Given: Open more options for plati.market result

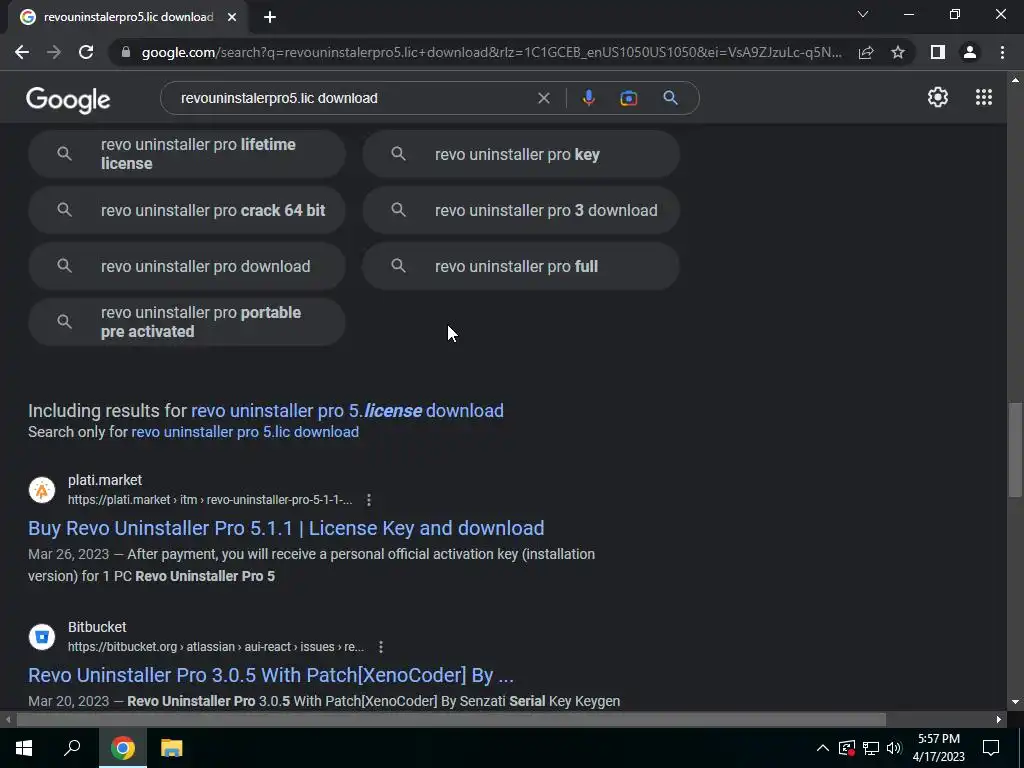Looking at the screenshot, I should [369, 500].
